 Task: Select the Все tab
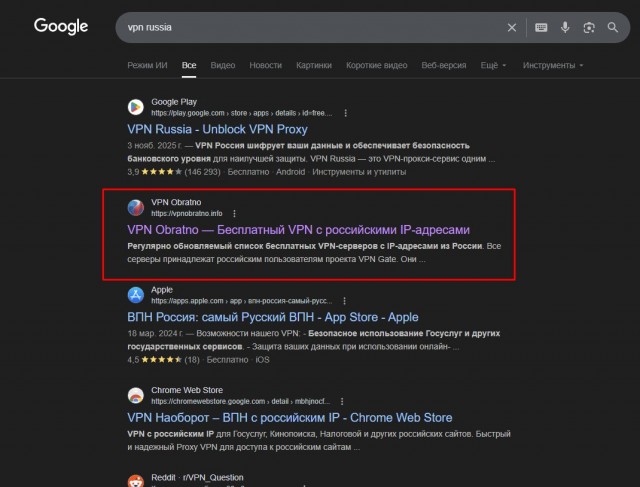coord(189,65)
